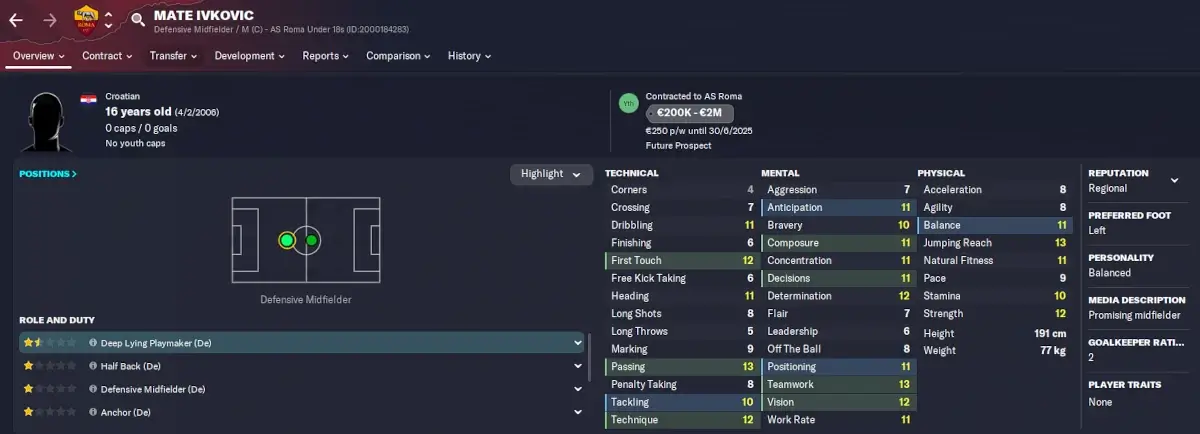This screenshot has height=434, width=1200.
Task: Switch to the Overview tab
Action: (39, 56)
